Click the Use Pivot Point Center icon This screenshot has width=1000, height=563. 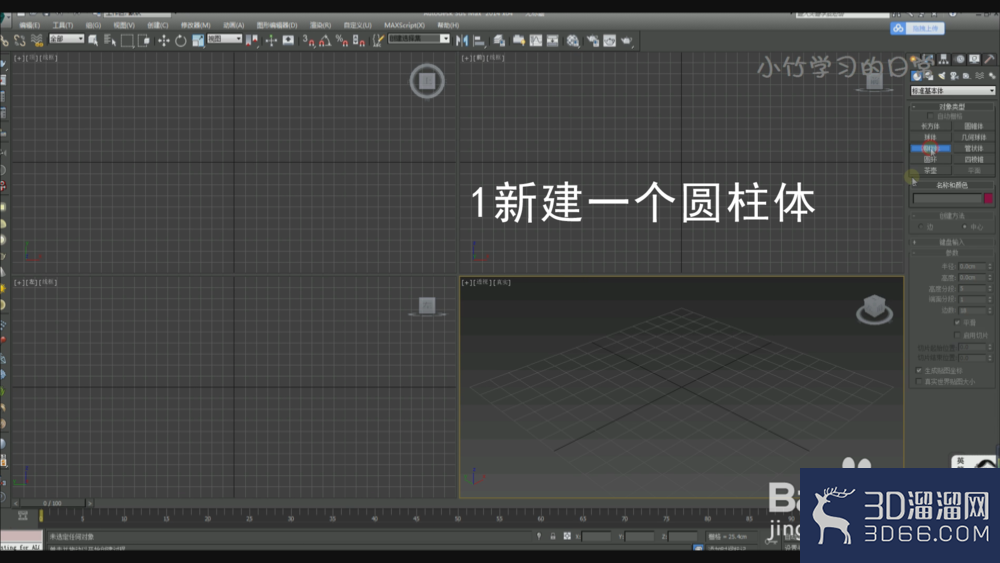252,41
